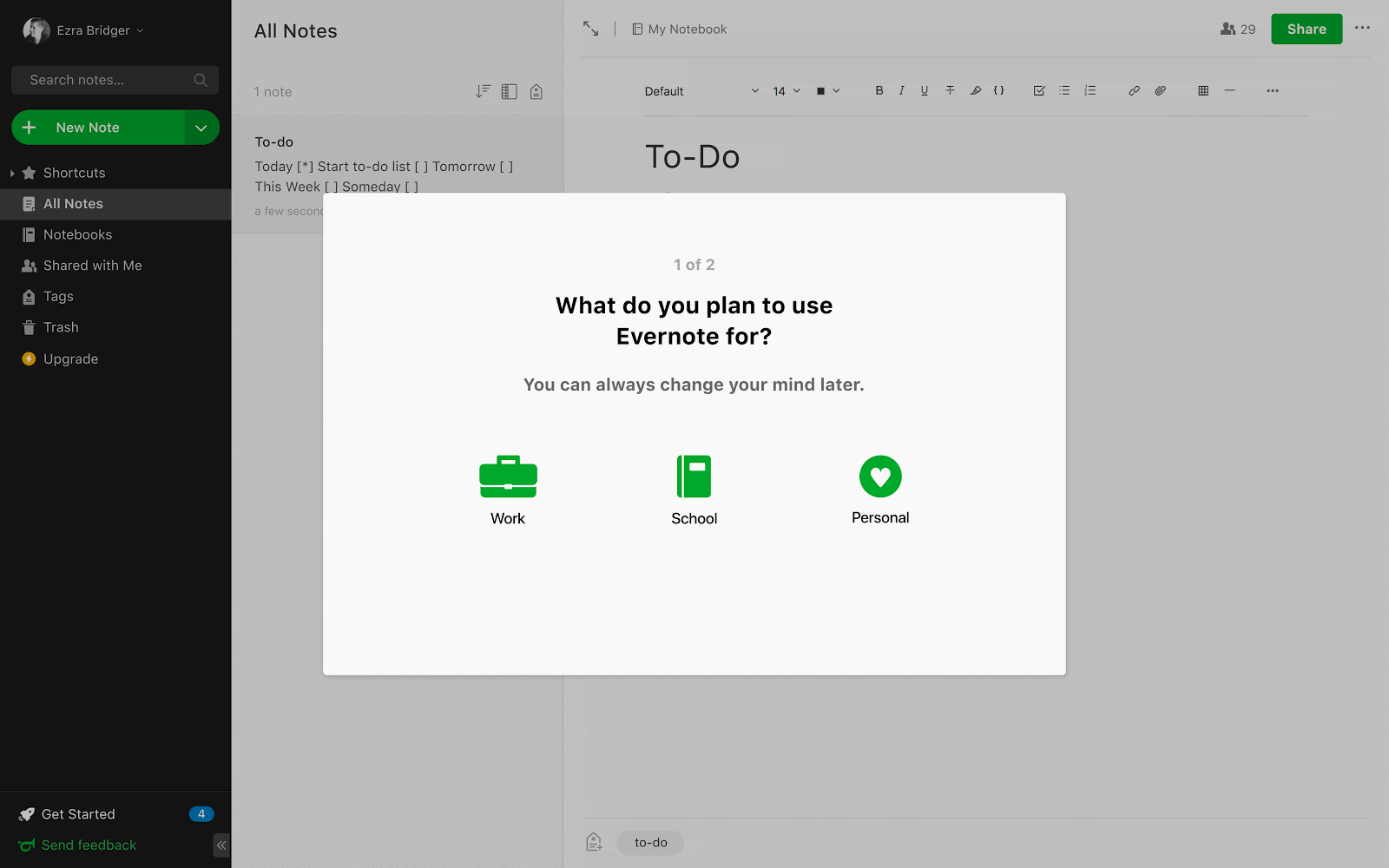Toggle Bold formatting in the editor toolbar
Screen dimensions: 1389x868
tap(879, 90)
